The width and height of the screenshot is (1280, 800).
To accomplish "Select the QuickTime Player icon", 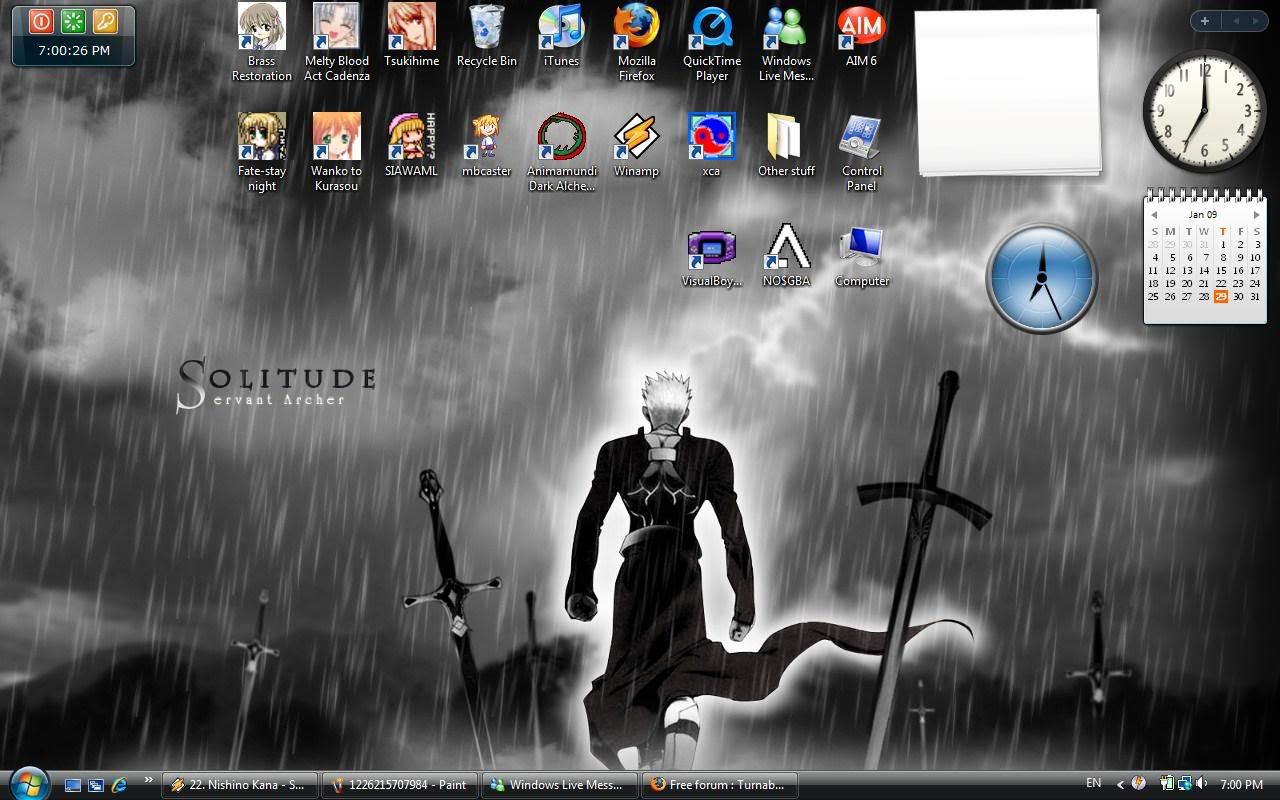I will (711, 28).
